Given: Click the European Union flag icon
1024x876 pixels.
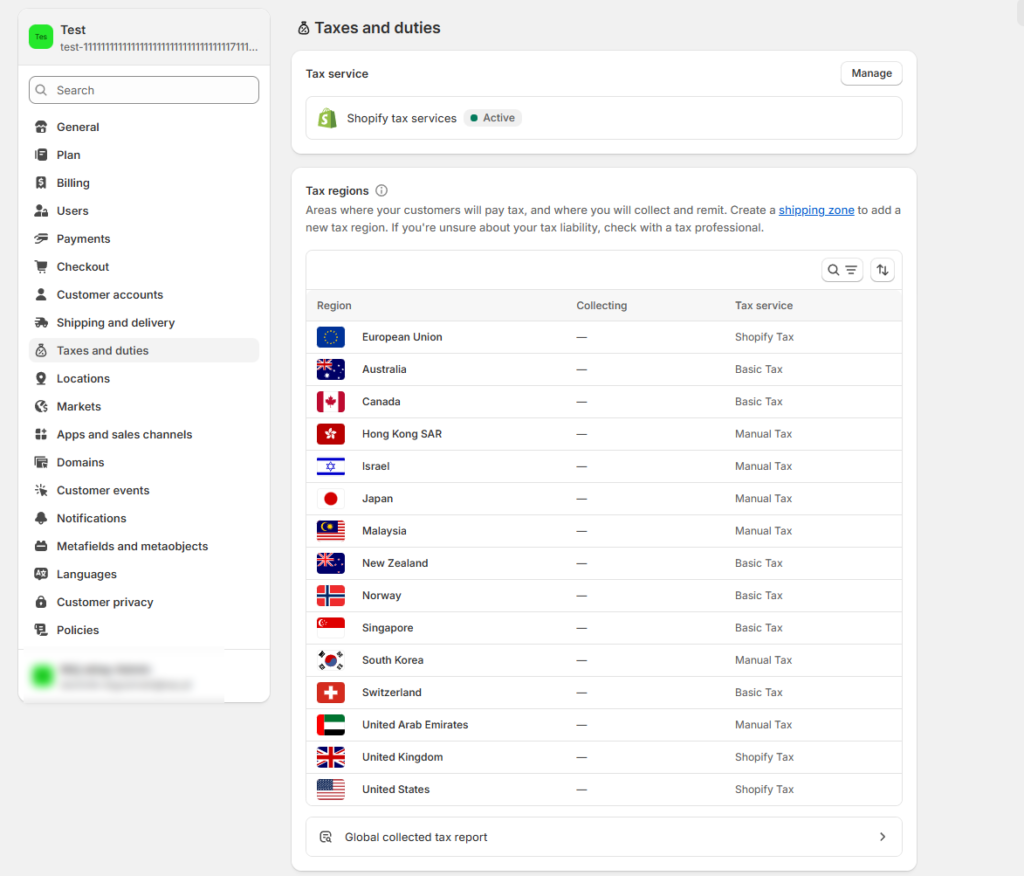Looking at the screenshot, I should click(331, 337).
